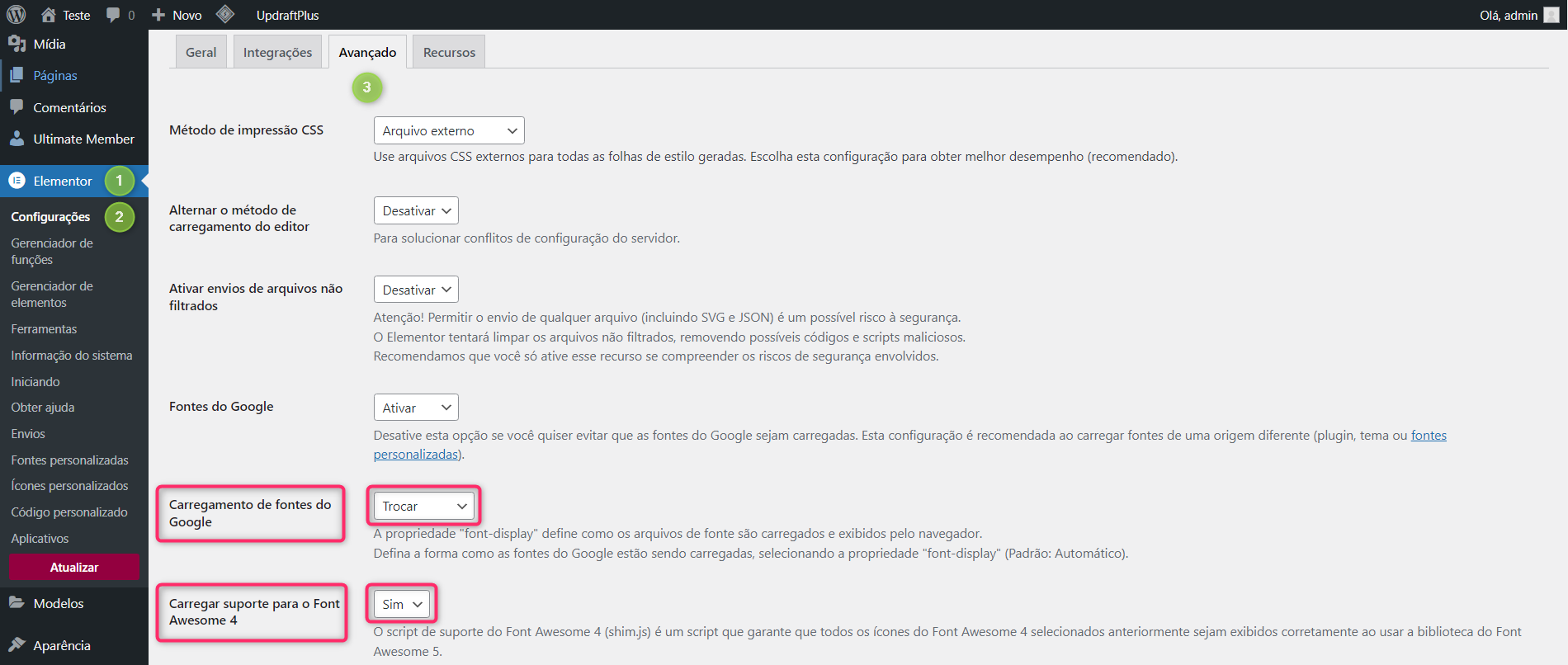Open UpdraftPlus in the admin bar

pyautogui.click(x=287, y=15)
